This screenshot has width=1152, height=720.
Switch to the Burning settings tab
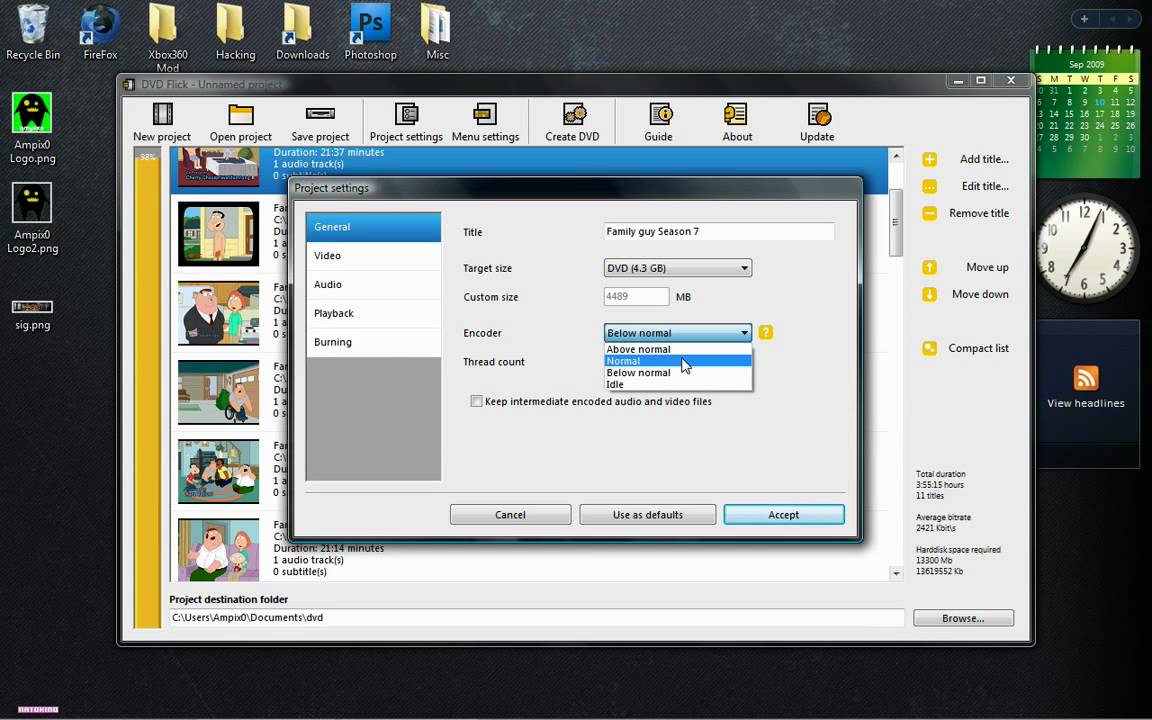coord(373,342)
